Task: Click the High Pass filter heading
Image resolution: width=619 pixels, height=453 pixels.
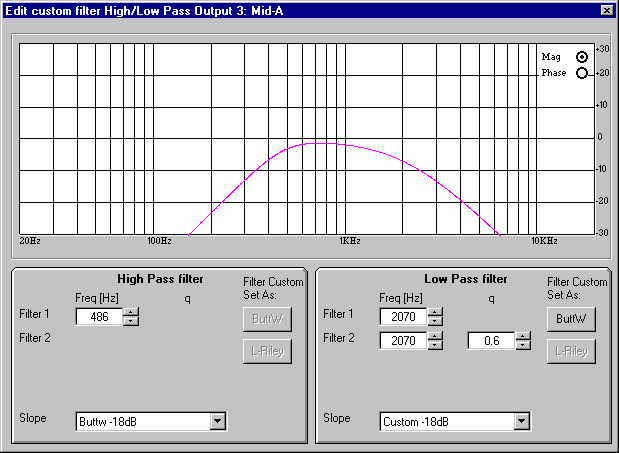Action: click(x=160, y=279)
